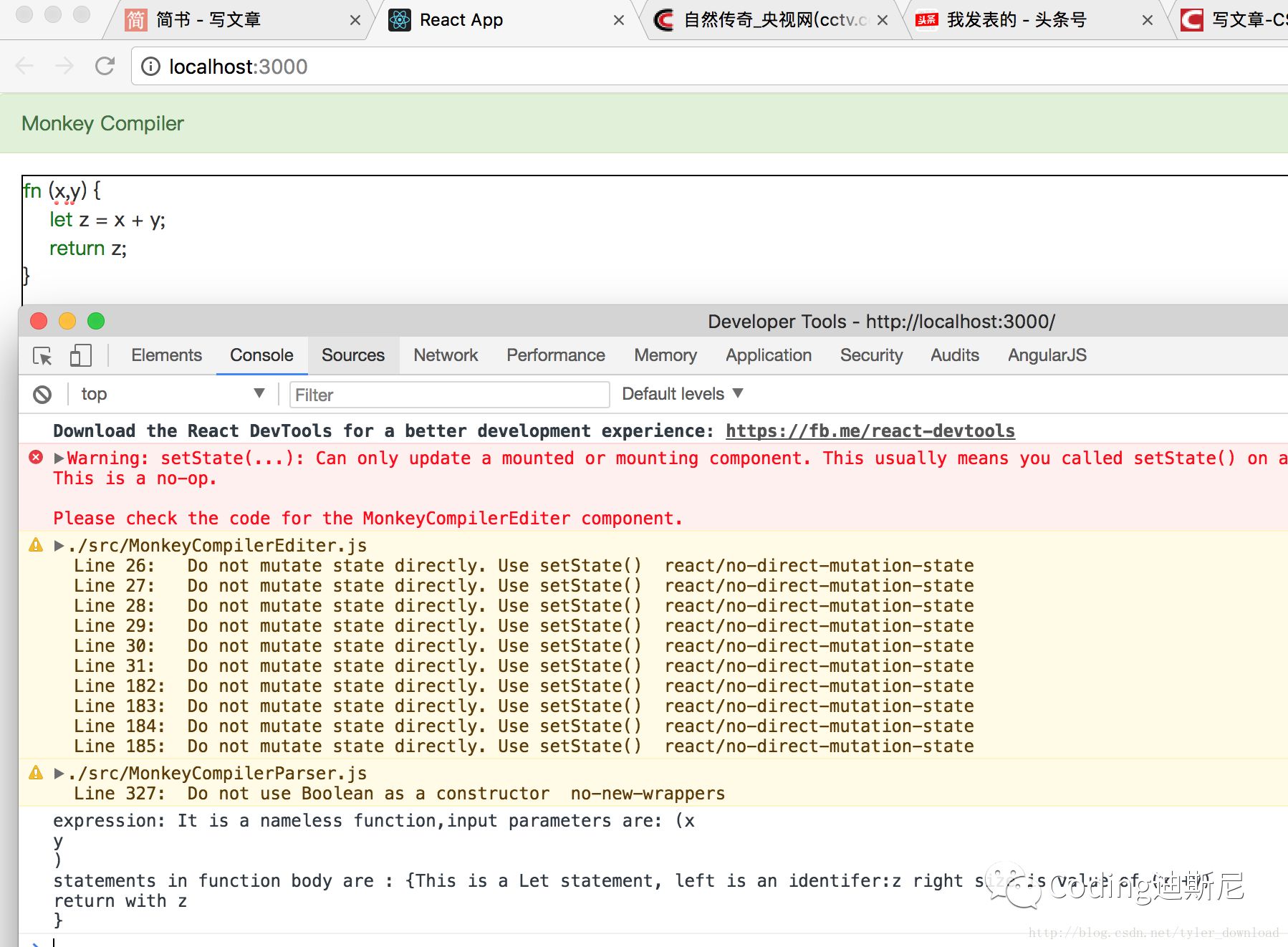This screenshot has width=1288, height=947.
Task: Expand the MonkeyCompilerParser.js warning group
Action: (59, 773)
